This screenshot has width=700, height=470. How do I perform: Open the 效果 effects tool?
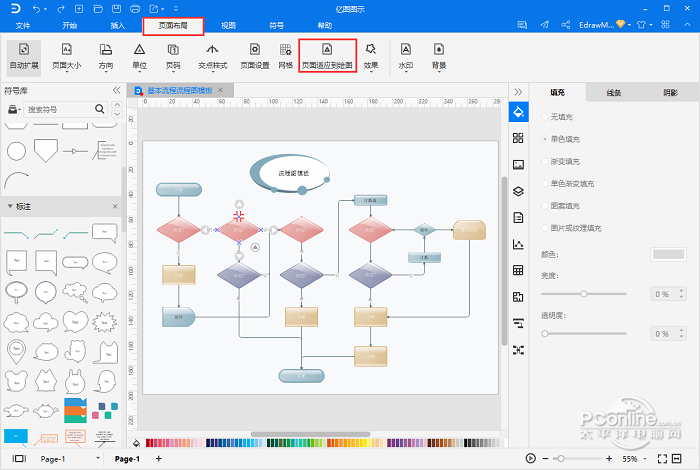371,56
